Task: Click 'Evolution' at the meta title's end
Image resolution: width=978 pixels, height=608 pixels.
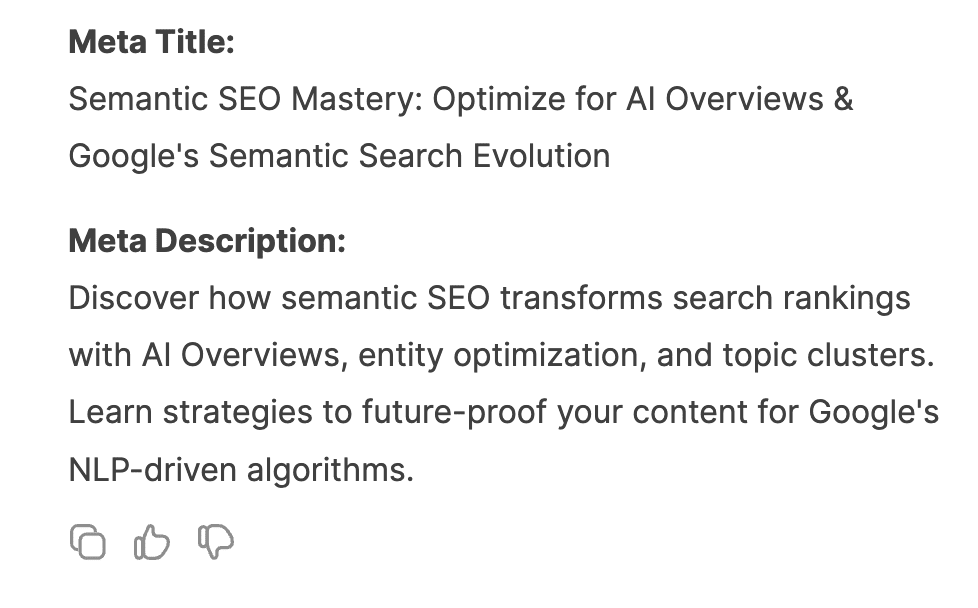Action: (x=541, y=156)
